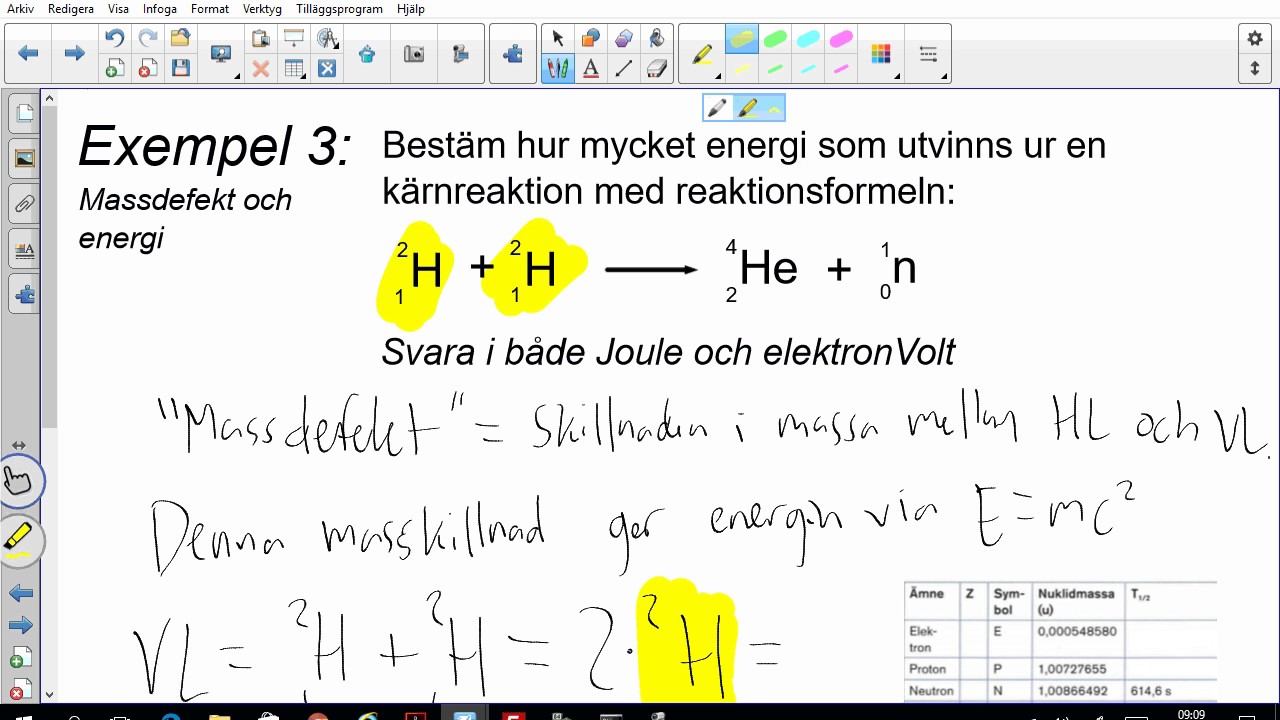Open the measurement tools compass icon

pyautogui.click(x=327, y=38)
